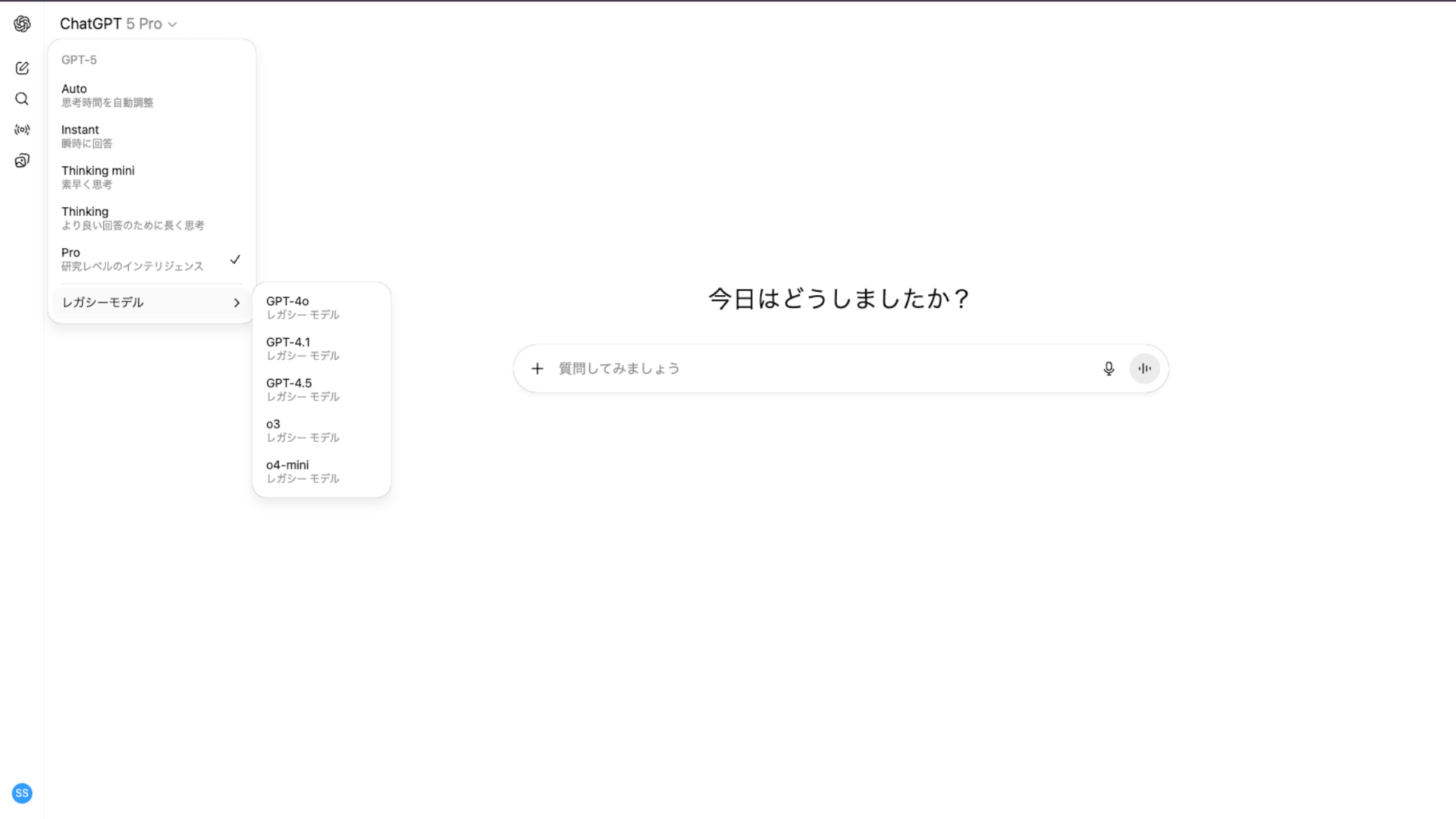The image size is (1456, 819).
Task: Open the SS profile avatar
Action: 22,793
